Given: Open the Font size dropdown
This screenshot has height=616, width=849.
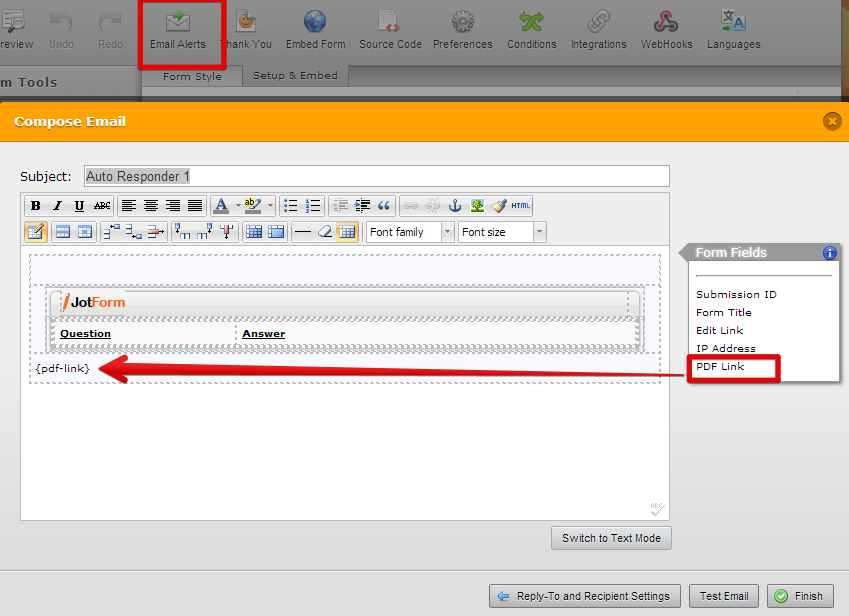Looking at the screenshot, I should click(x=502, y=232).
